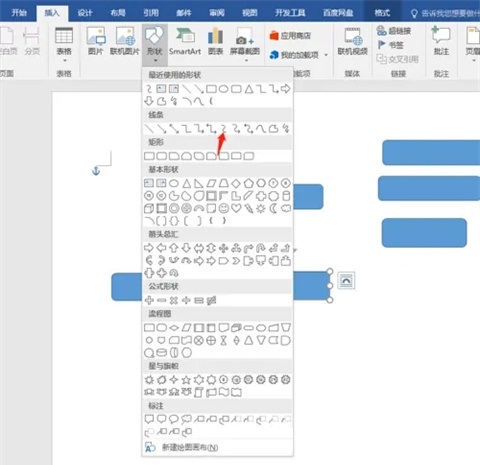The image size is (480, 465).
Task: Switch to the 设计 tab
Action: point(85,13)
